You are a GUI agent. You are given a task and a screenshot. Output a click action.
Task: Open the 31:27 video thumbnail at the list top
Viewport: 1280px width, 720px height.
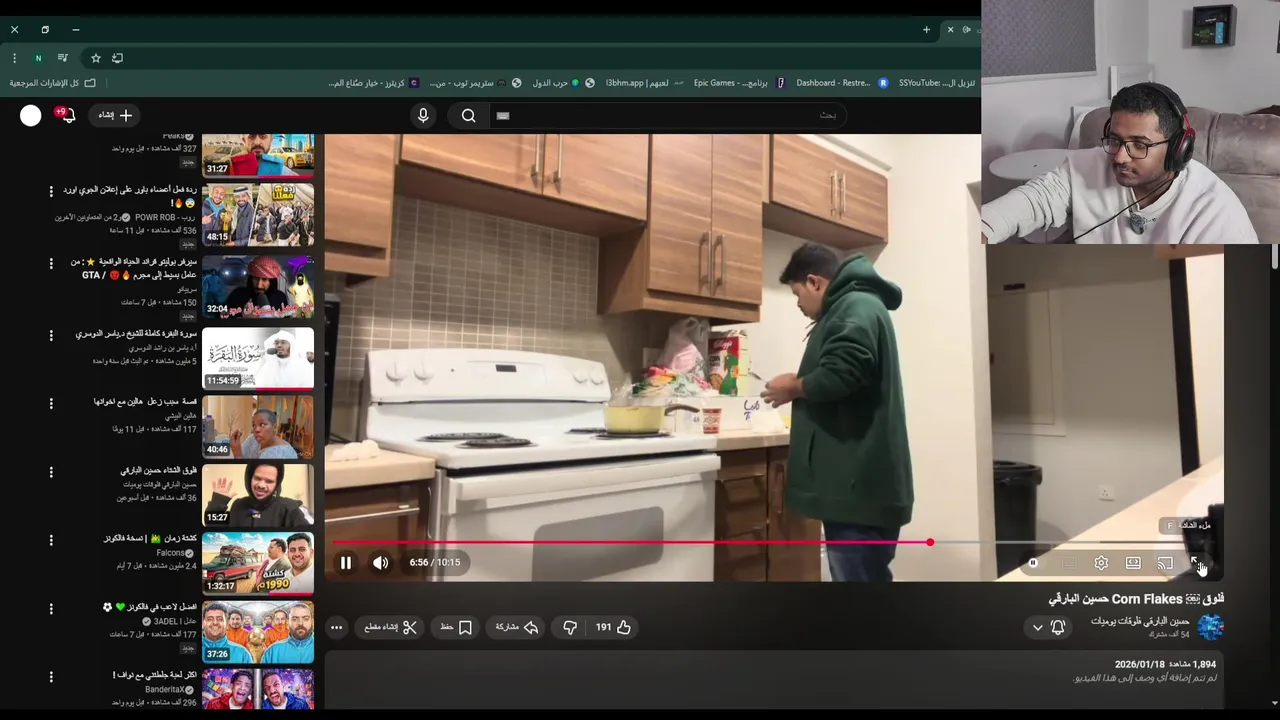tap(258, 155)
